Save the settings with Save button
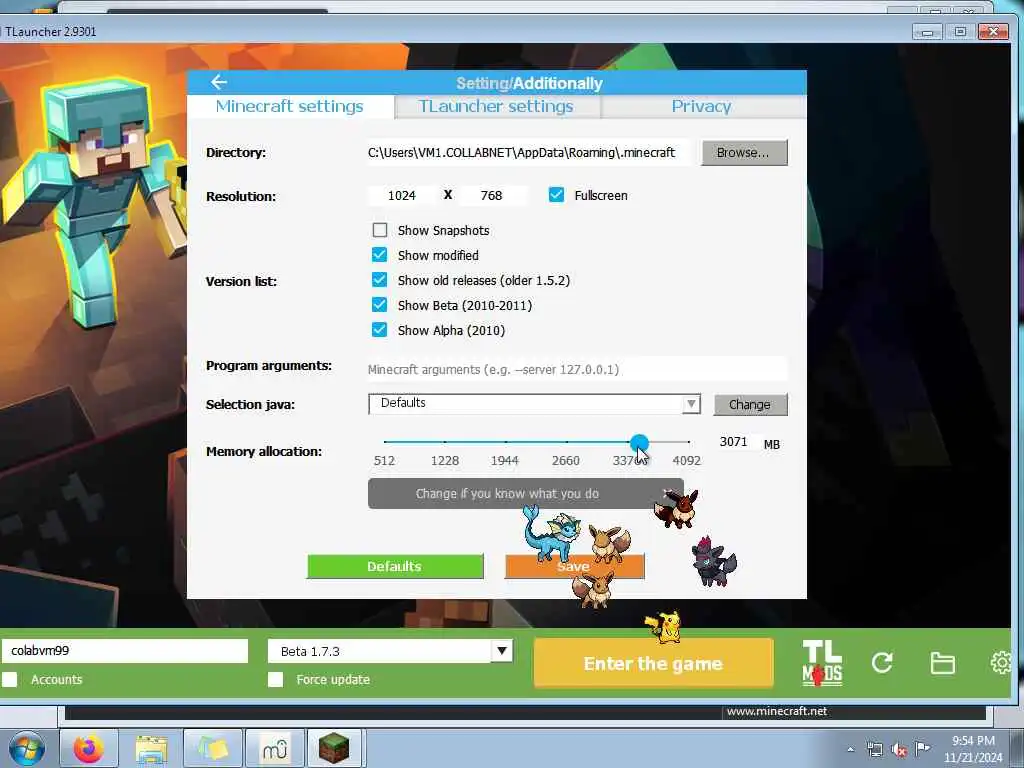1024x768 pixels. [574, 566]
